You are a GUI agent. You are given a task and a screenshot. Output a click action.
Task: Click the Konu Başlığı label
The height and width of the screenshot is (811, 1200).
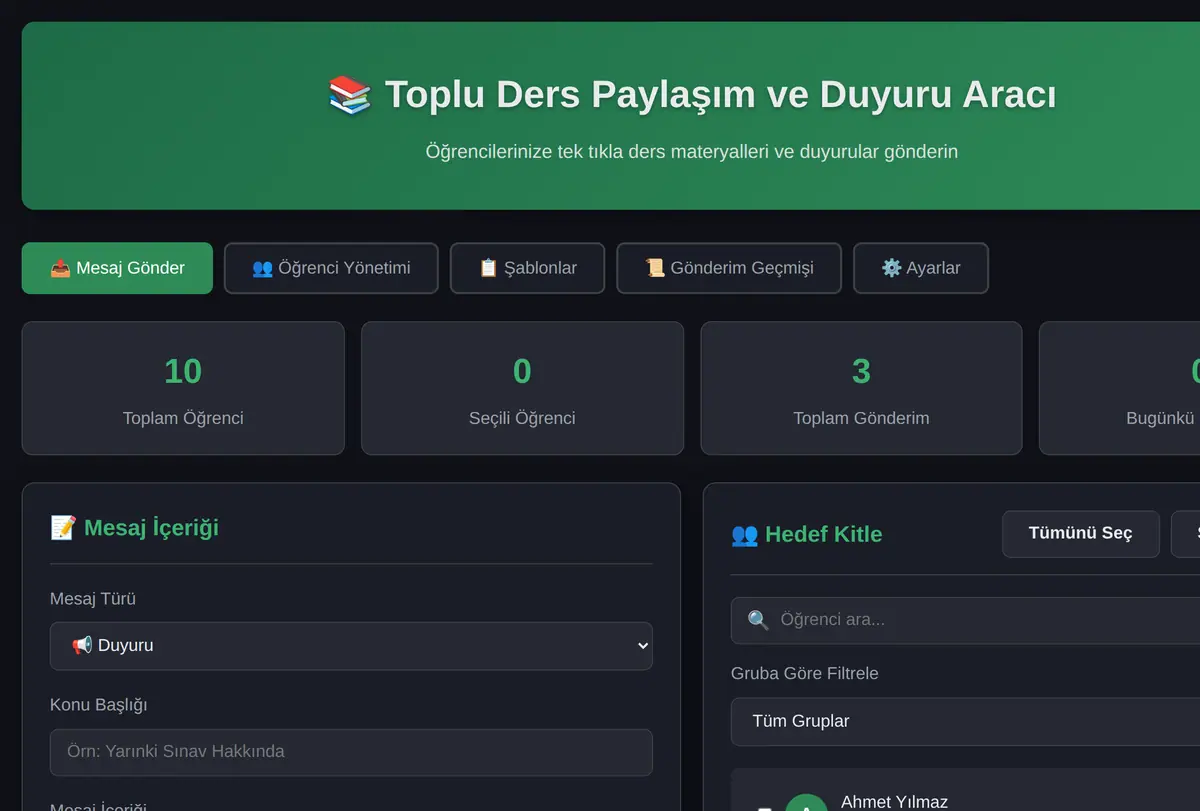click(98, 705)
